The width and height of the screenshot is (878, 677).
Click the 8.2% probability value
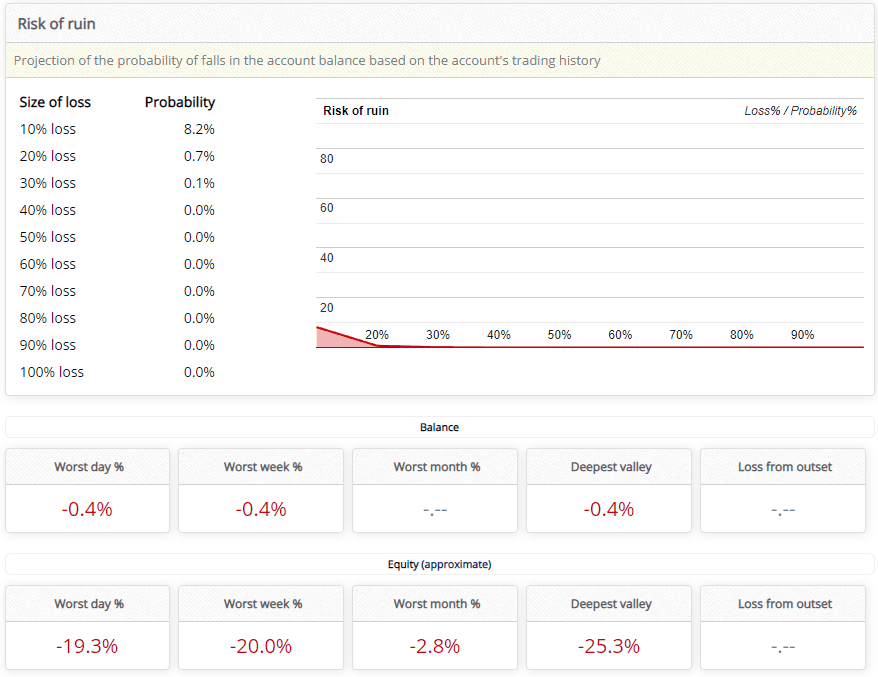coord(207,129)
